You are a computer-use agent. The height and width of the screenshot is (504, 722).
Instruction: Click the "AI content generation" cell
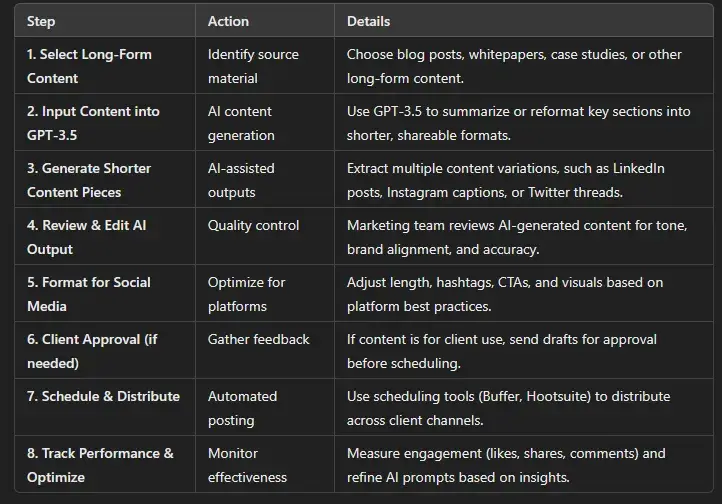coord(240,123)
